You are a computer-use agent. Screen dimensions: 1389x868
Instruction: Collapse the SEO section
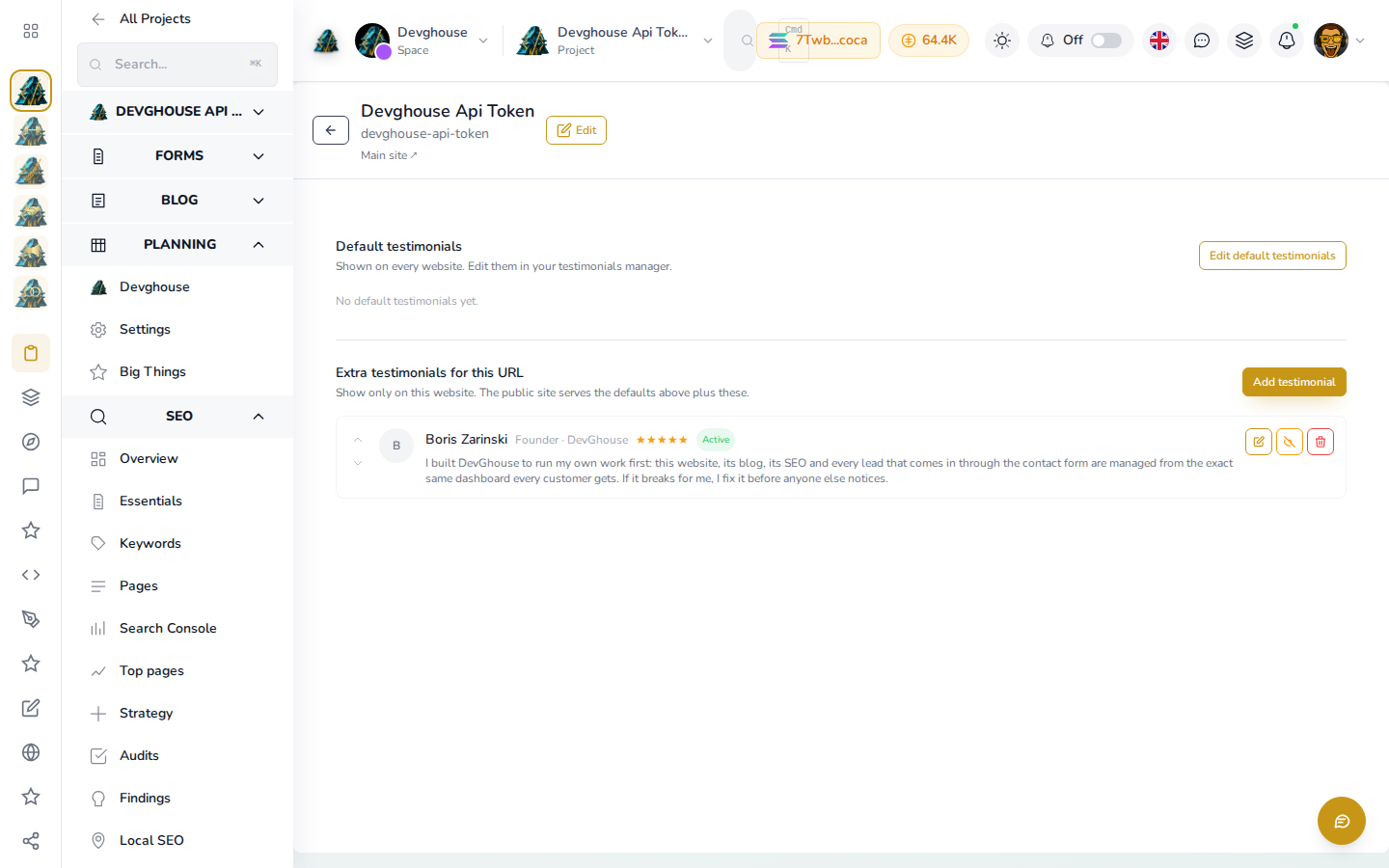pyautogui.click(x=177, y=417)
